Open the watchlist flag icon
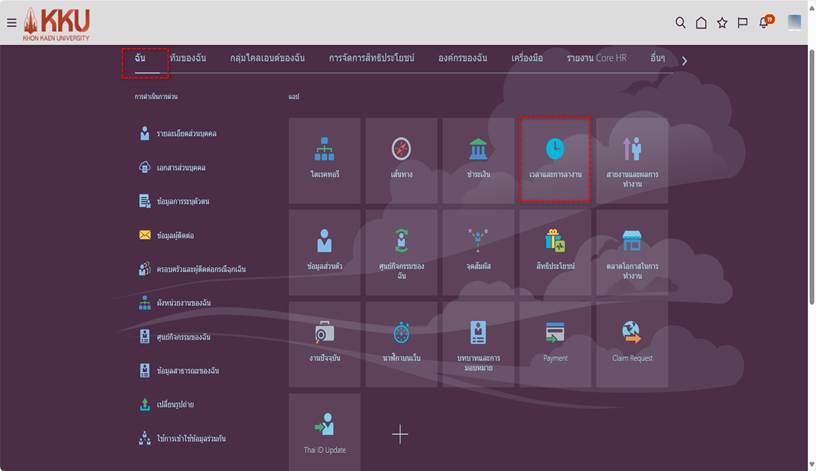The image size is (816, 471). click(742, 22)
